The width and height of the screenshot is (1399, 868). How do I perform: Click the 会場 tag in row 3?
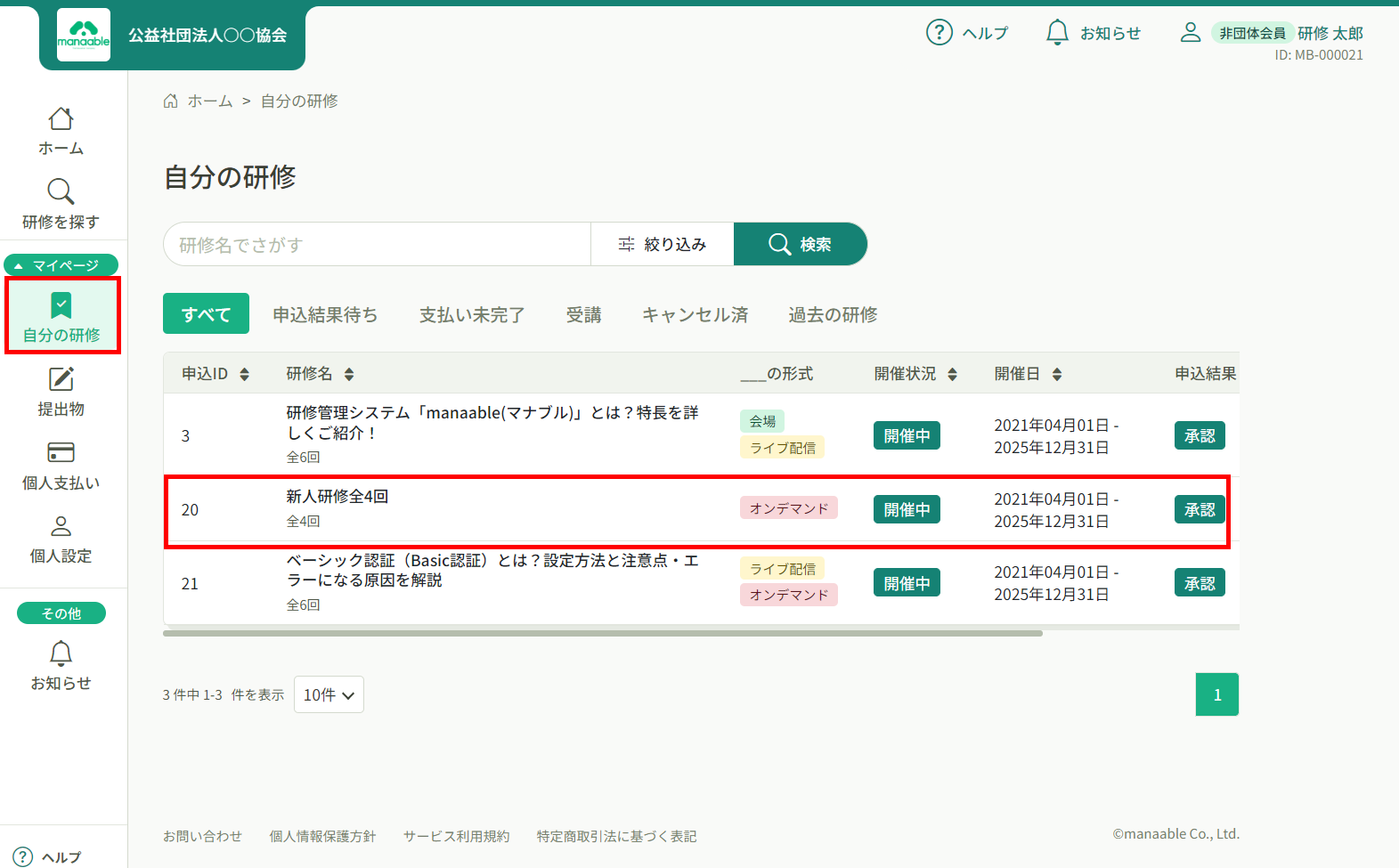coord(762,421)
